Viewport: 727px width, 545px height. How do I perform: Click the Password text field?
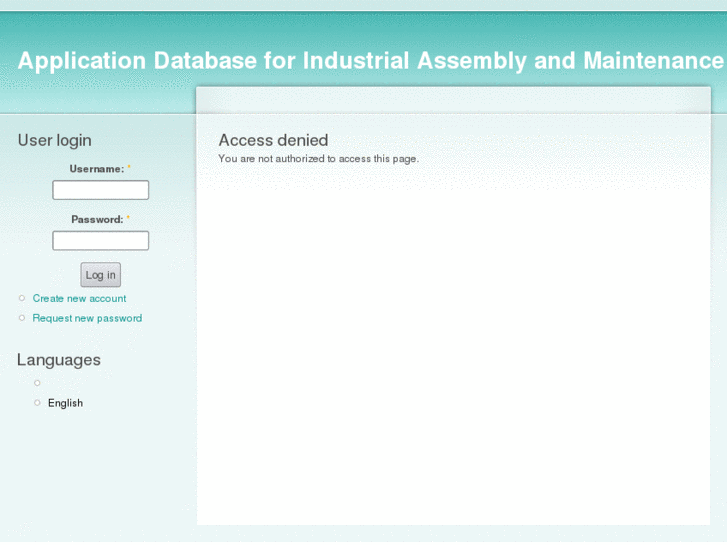coord(100,241)
